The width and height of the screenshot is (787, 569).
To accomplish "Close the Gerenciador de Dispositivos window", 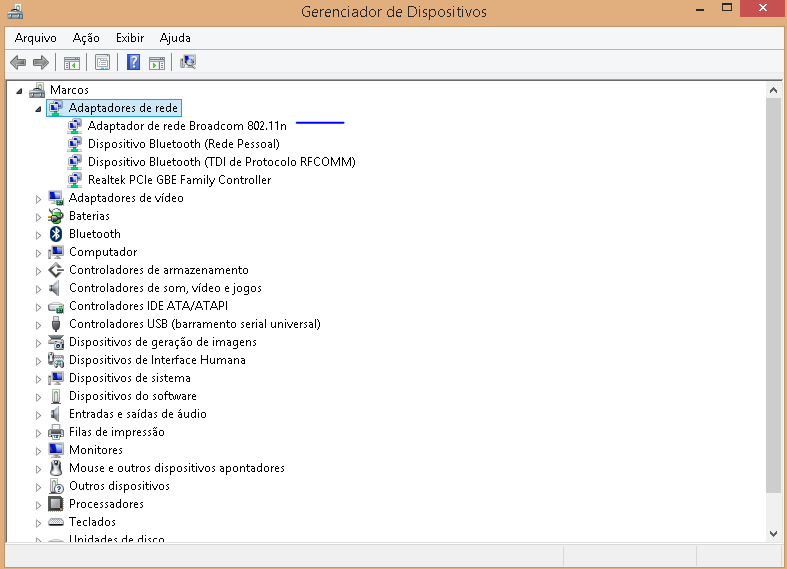I will pyautogui.click(x=763, y=8).
